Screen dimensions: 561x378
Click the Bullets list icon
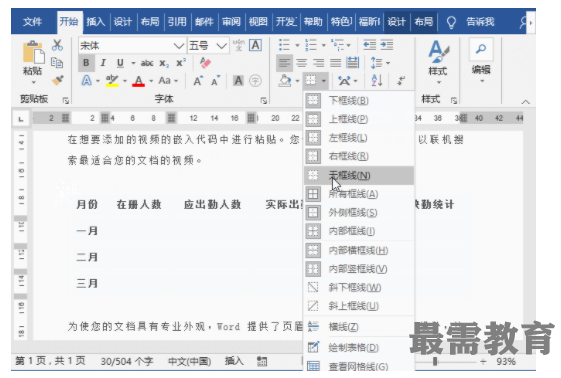tap(284, 45)
